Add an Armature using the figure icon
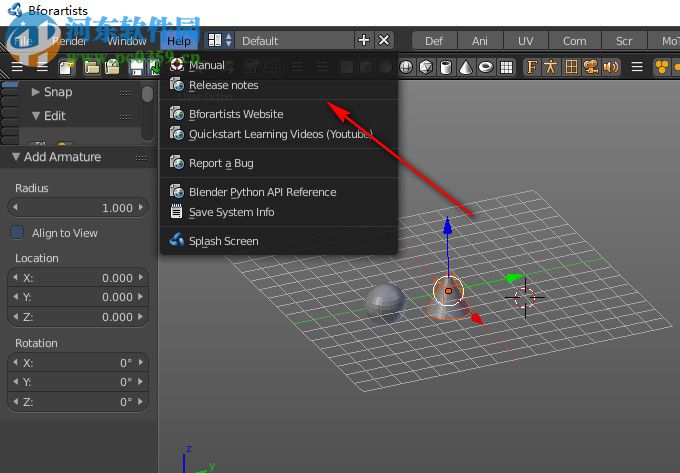This screenshot has height=473, width=680. pos(551,67)
